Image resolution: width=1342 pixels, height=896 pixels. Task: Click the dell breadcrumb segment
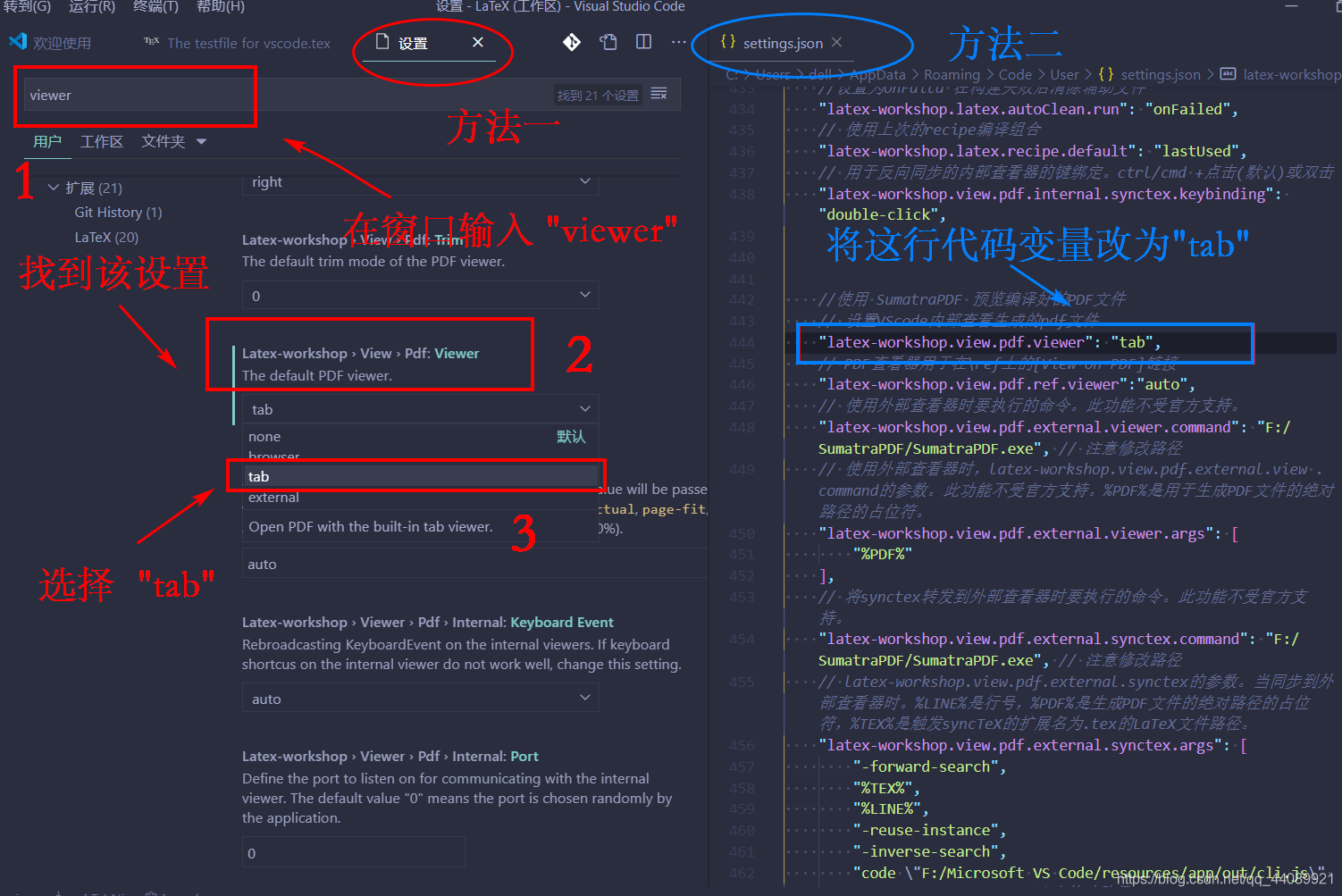coord(820,74)
